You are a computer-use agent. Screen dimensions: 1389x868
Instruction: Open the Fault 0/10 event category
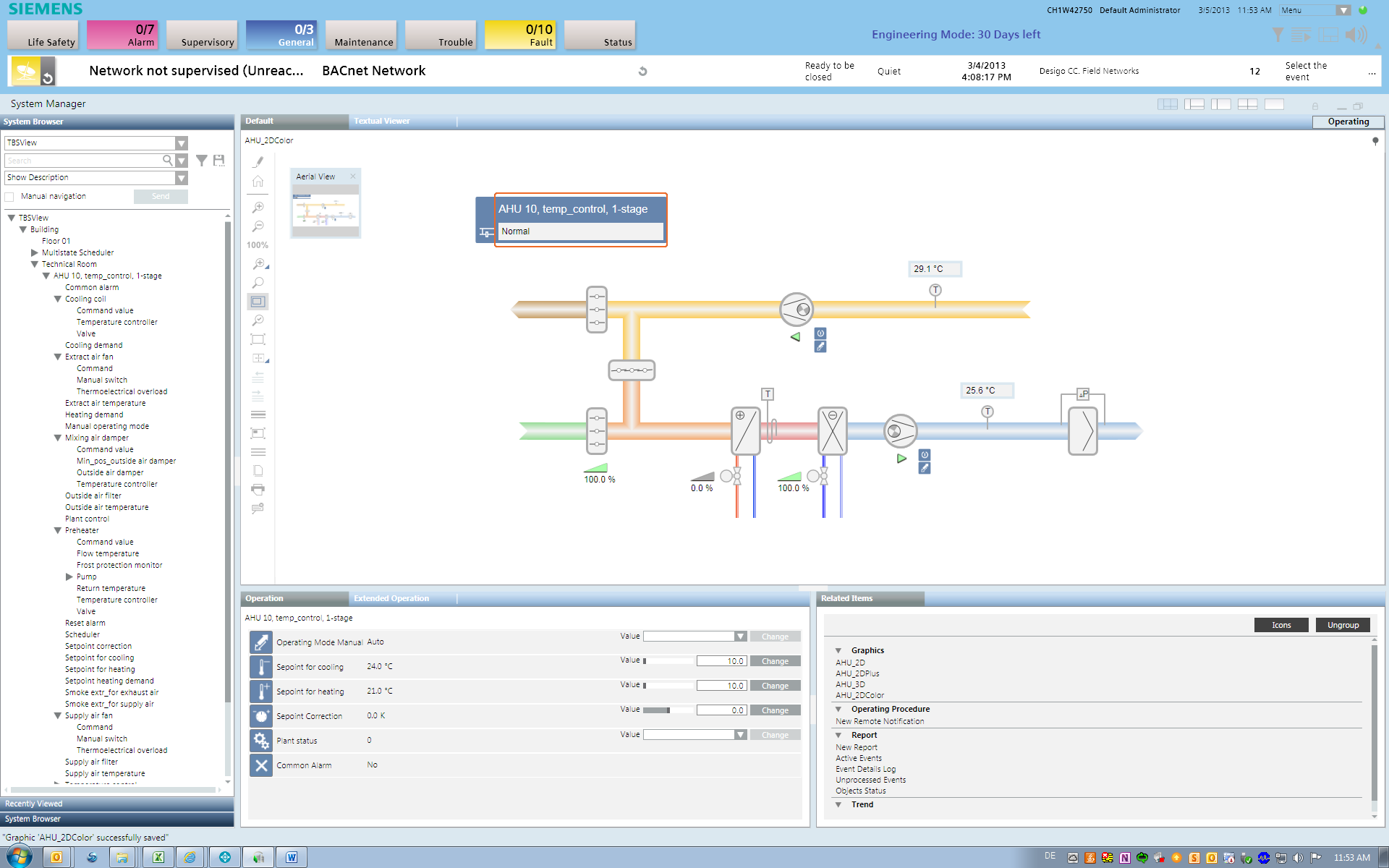(520, 35)
